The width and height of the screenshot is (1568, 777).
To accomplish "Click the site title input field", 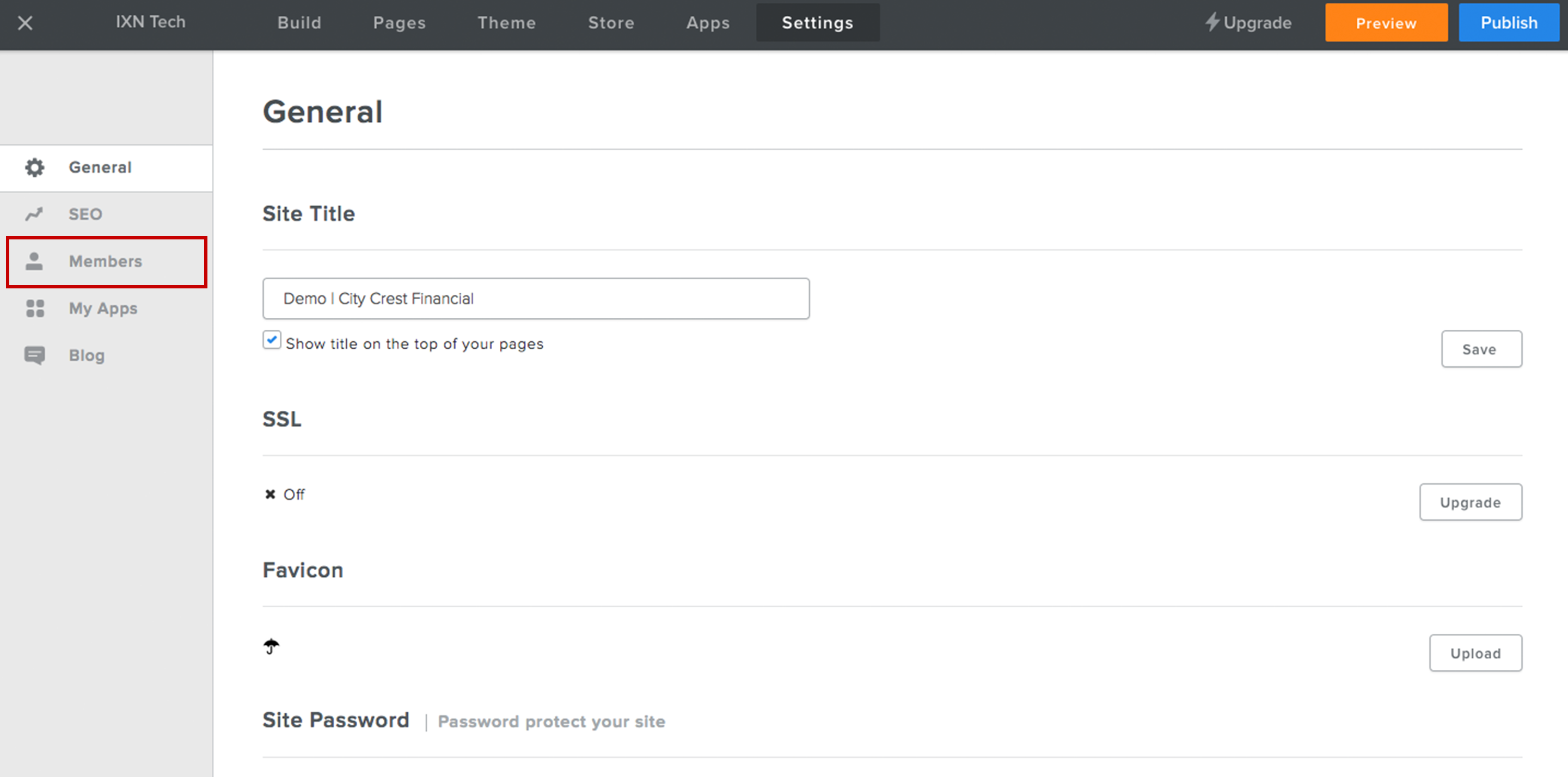I will click(x=536, y=298).
